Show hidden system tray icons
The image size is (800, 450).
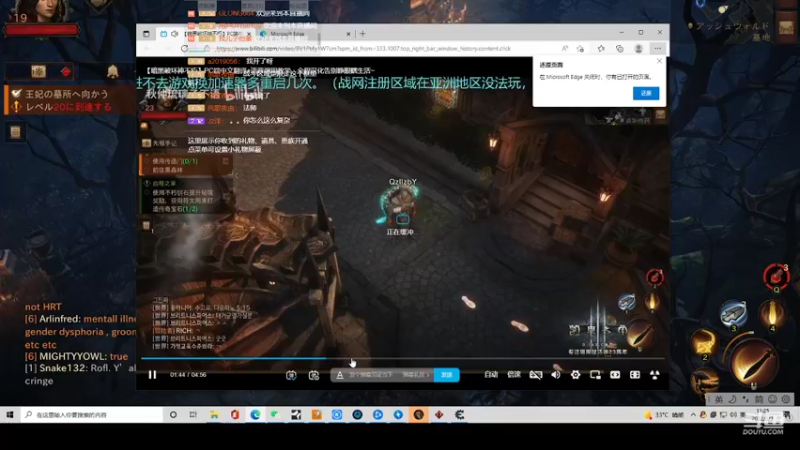click(693, 415)
